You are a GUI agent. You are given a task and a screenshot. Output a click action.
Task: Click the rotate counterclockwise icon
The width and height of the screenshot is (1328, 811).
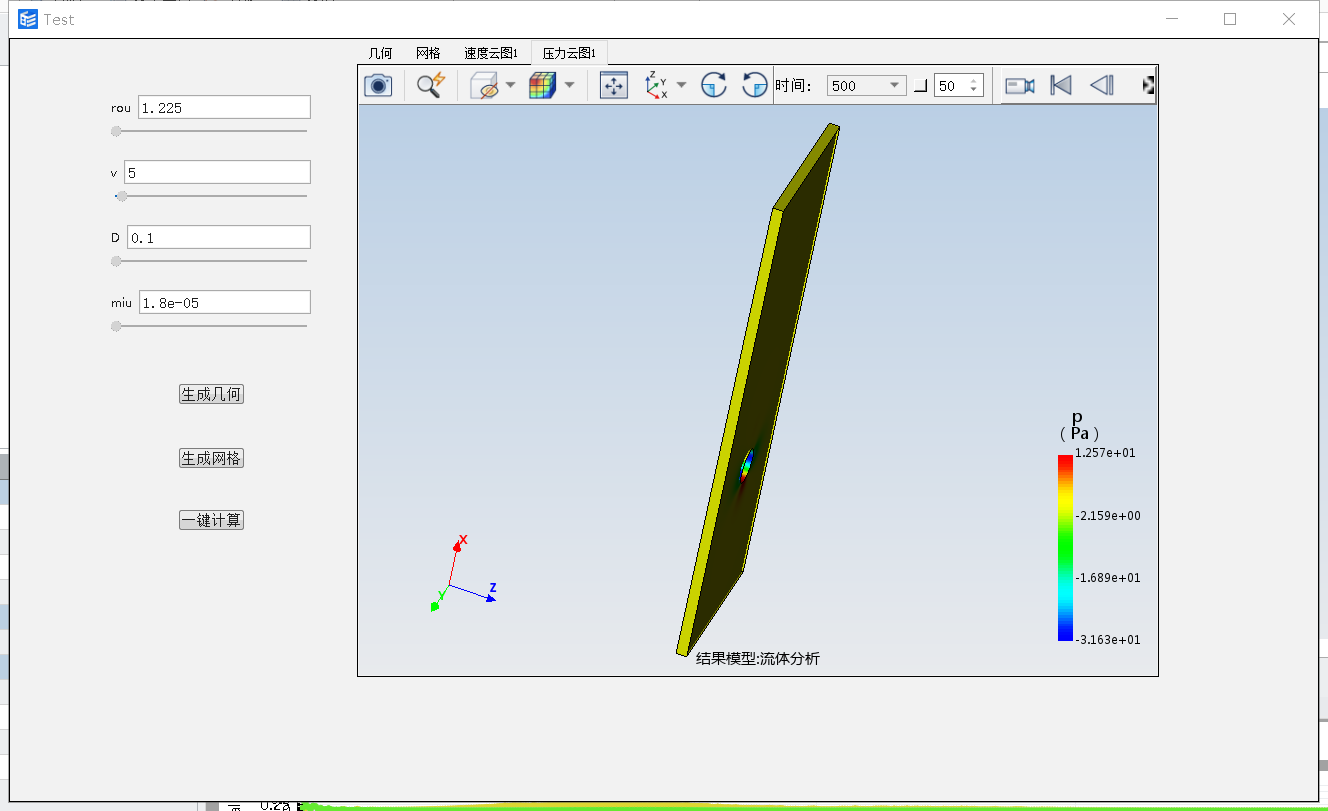[755, 86]
